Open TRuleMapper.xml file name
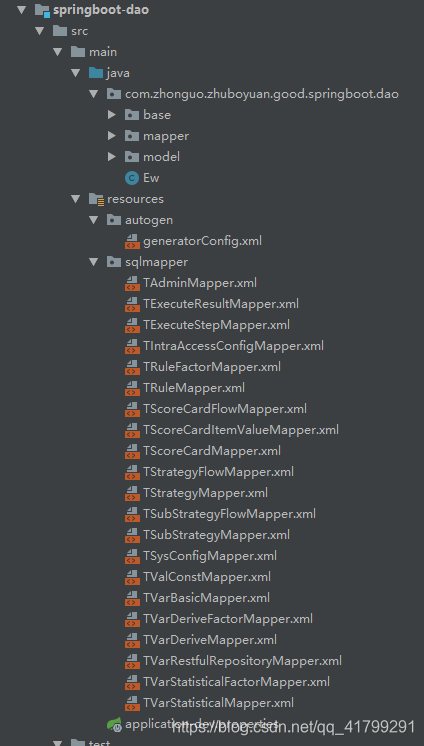The image size is (424, 746). point(194,388)
